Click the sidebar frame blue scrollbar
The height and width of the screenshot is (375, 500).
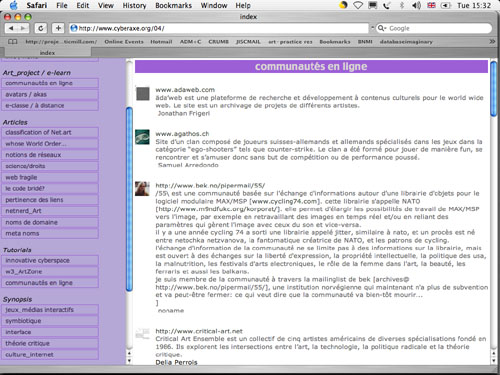129,199
